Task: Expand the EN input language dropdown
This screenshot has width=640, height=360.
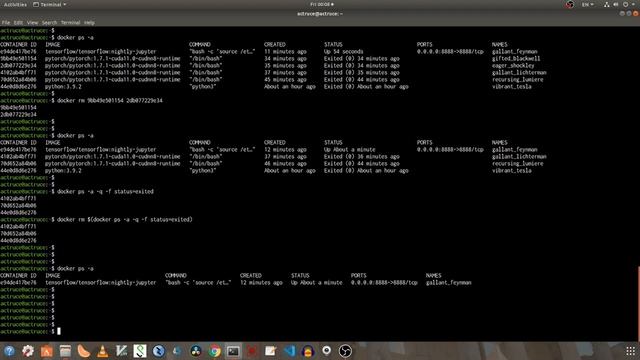Action: (x=588, y=4)
